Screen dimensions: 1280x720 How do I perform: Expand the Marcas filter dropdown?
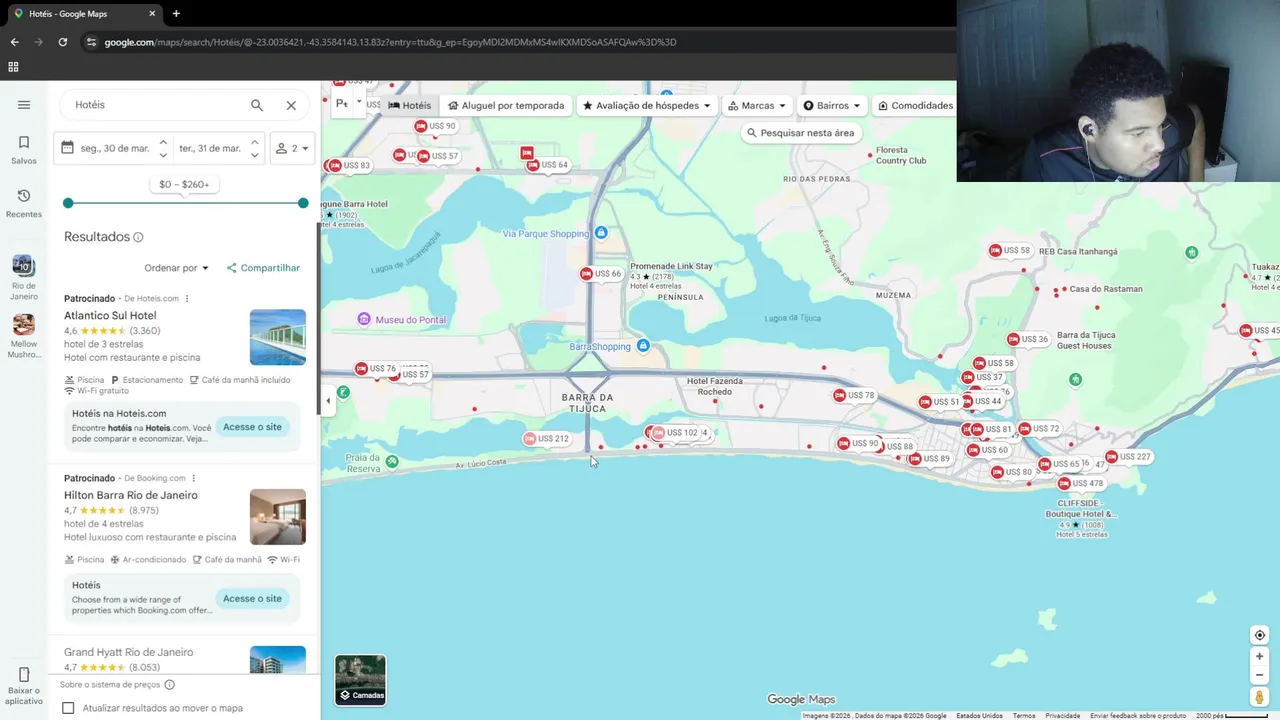pos(757,105)
